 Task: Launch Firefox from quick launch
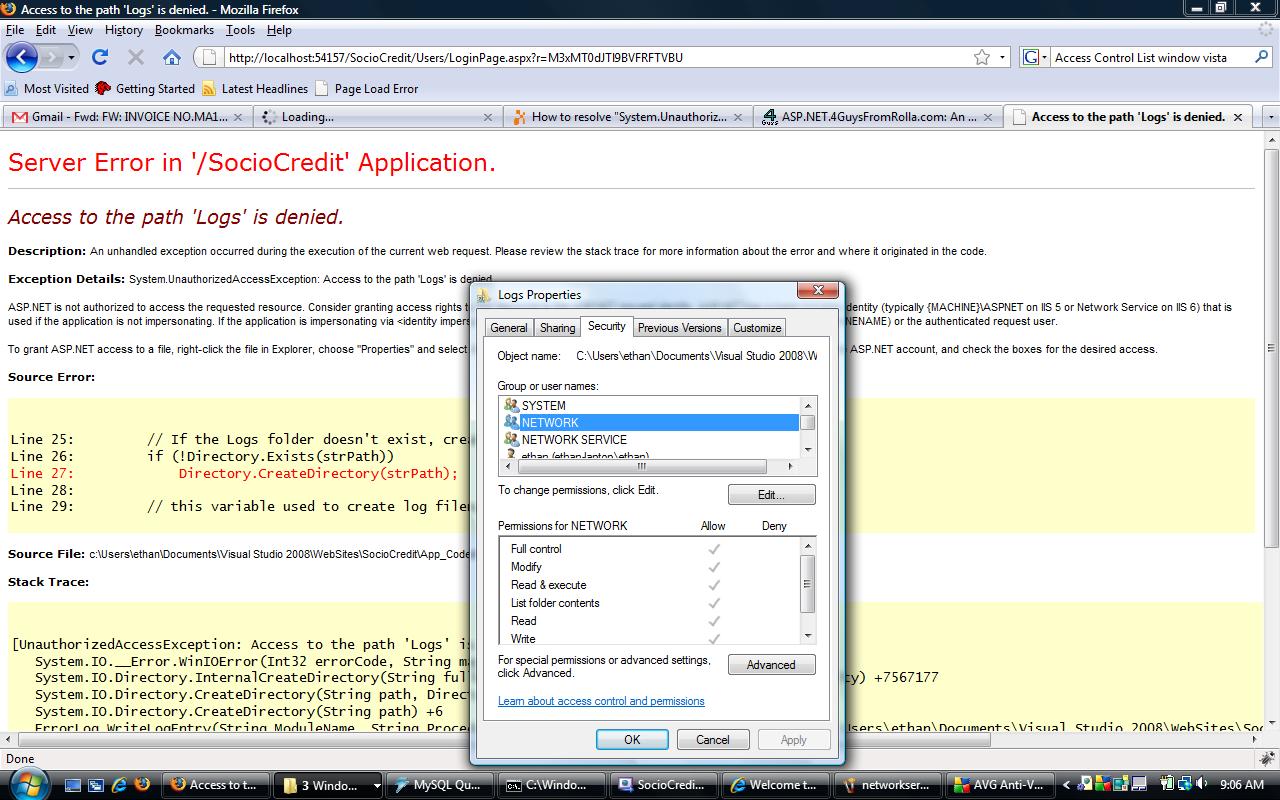click(143, 785)
